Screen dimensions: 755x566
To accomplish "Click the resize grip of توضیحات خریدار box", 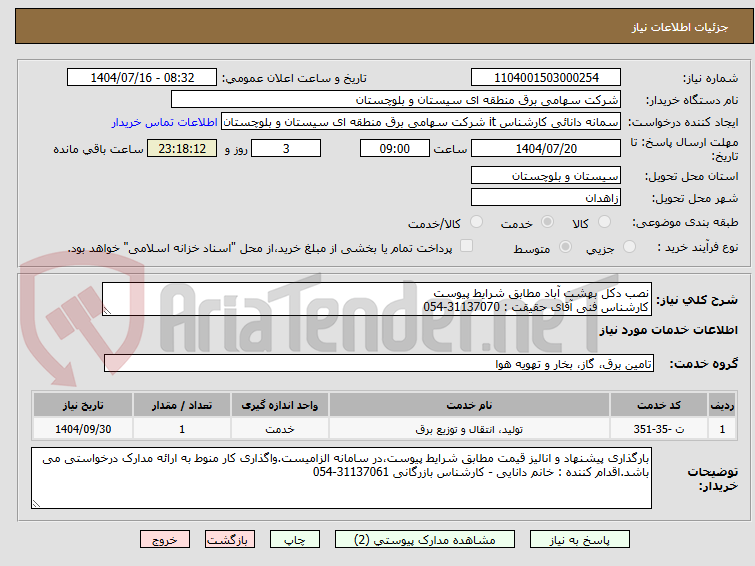I will tap(36, 503).
